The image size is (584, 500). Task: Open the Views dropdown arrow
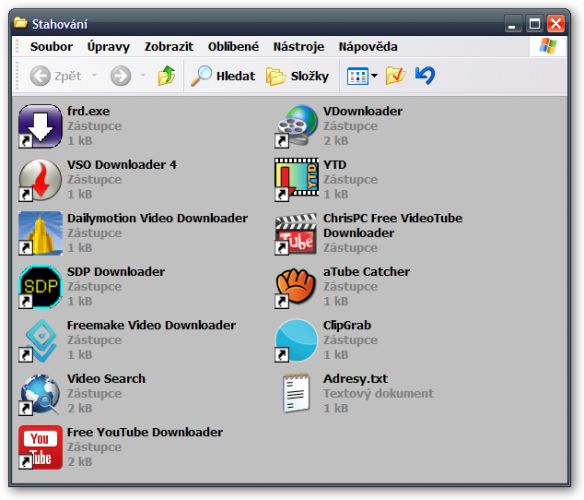pyautogui.click(x=374, y=76)
